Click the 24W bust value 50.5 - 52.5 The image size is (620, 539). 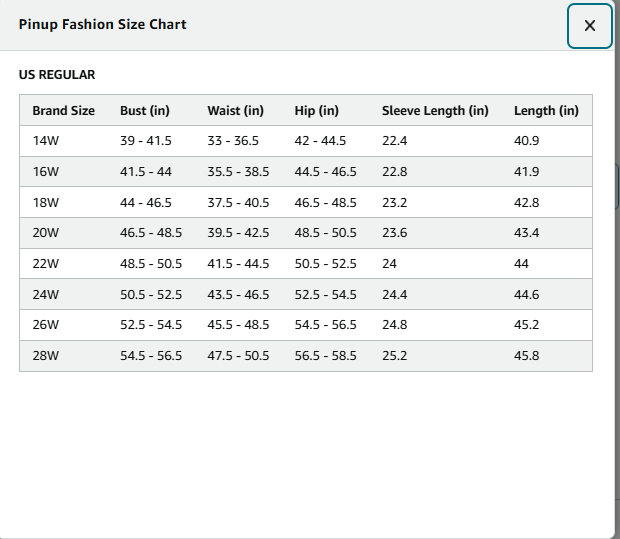[x=151, y=295]
